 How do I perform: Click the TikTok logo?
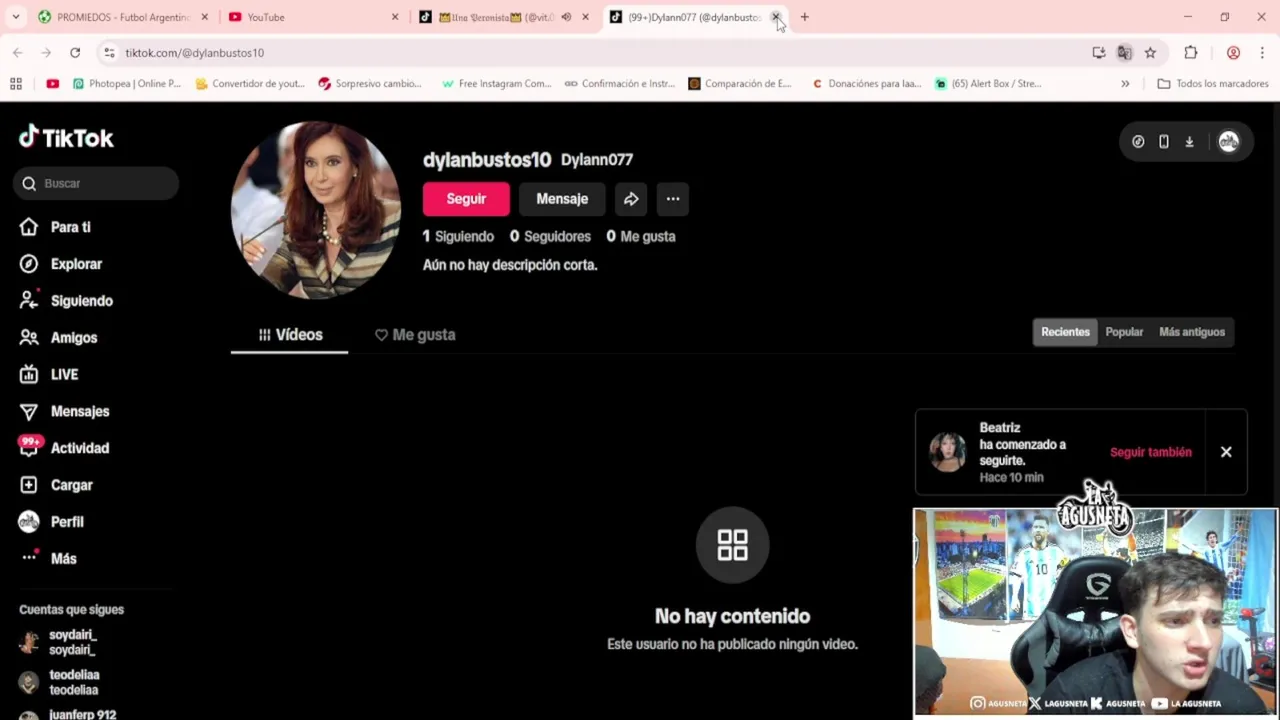(66, 137)
